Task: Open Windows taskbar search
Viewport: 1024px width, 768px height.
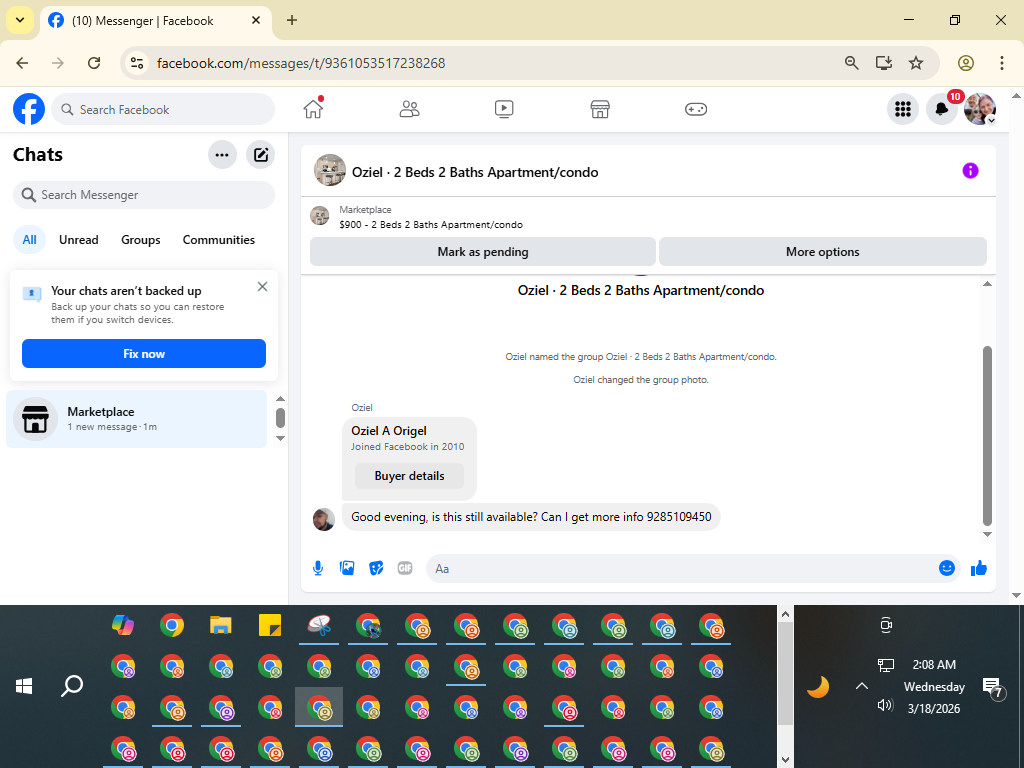Action: (72, 686)
